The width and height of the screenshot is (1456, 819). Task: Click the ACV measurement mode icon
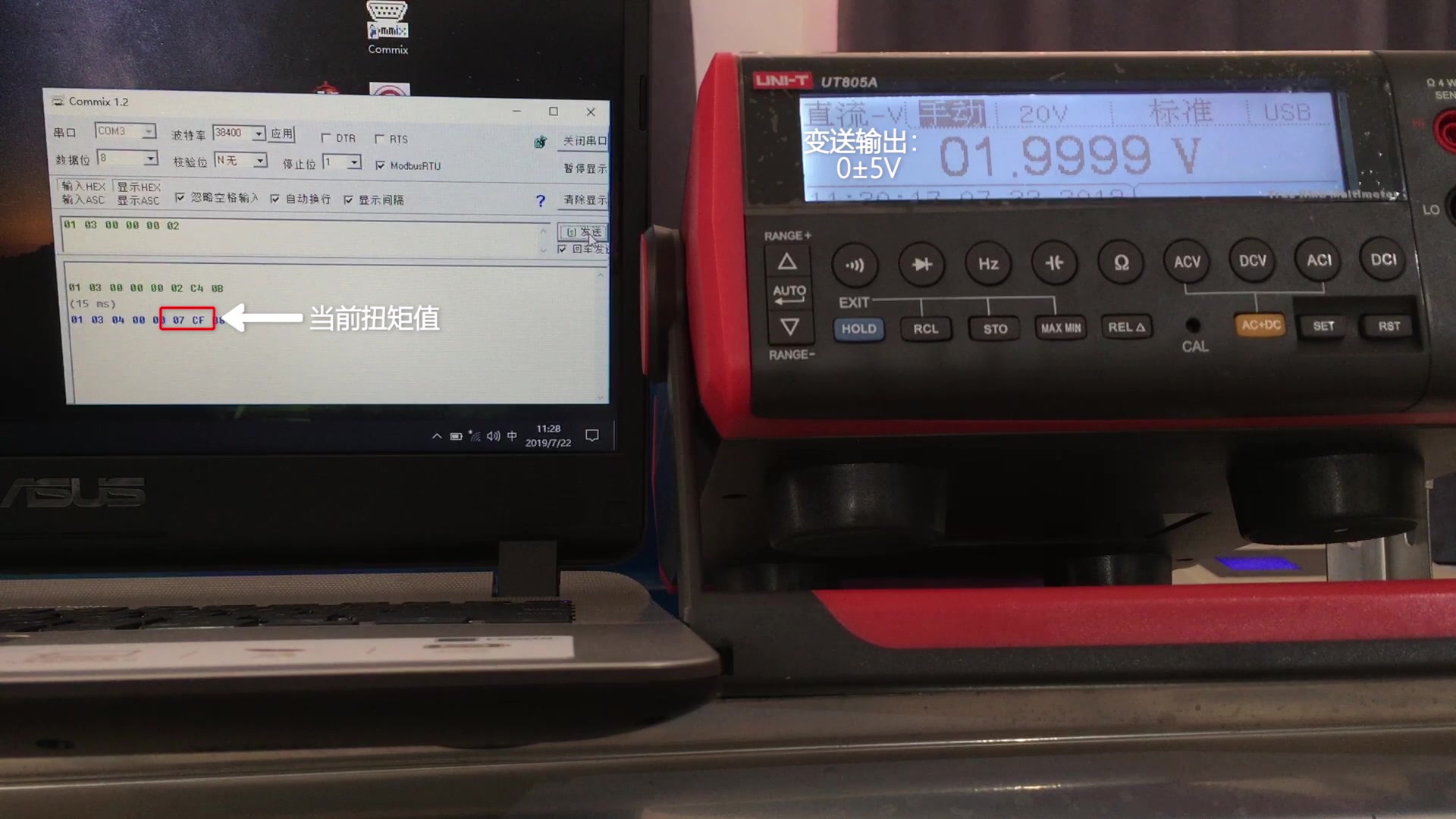pos(1186,261)
